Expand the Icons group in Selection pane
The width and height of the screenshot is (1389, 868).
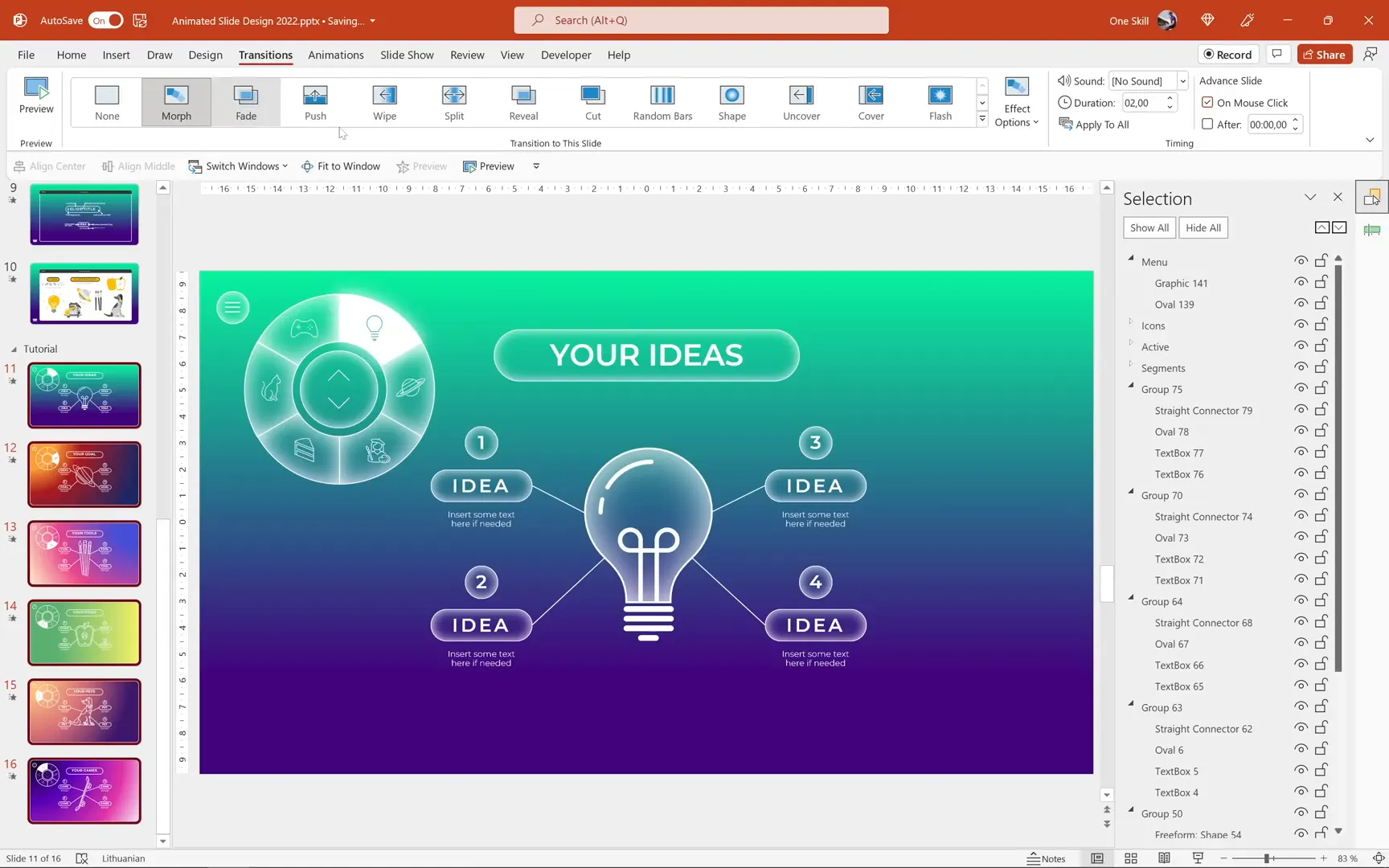pyautogui.click(x=1131, y=321)
